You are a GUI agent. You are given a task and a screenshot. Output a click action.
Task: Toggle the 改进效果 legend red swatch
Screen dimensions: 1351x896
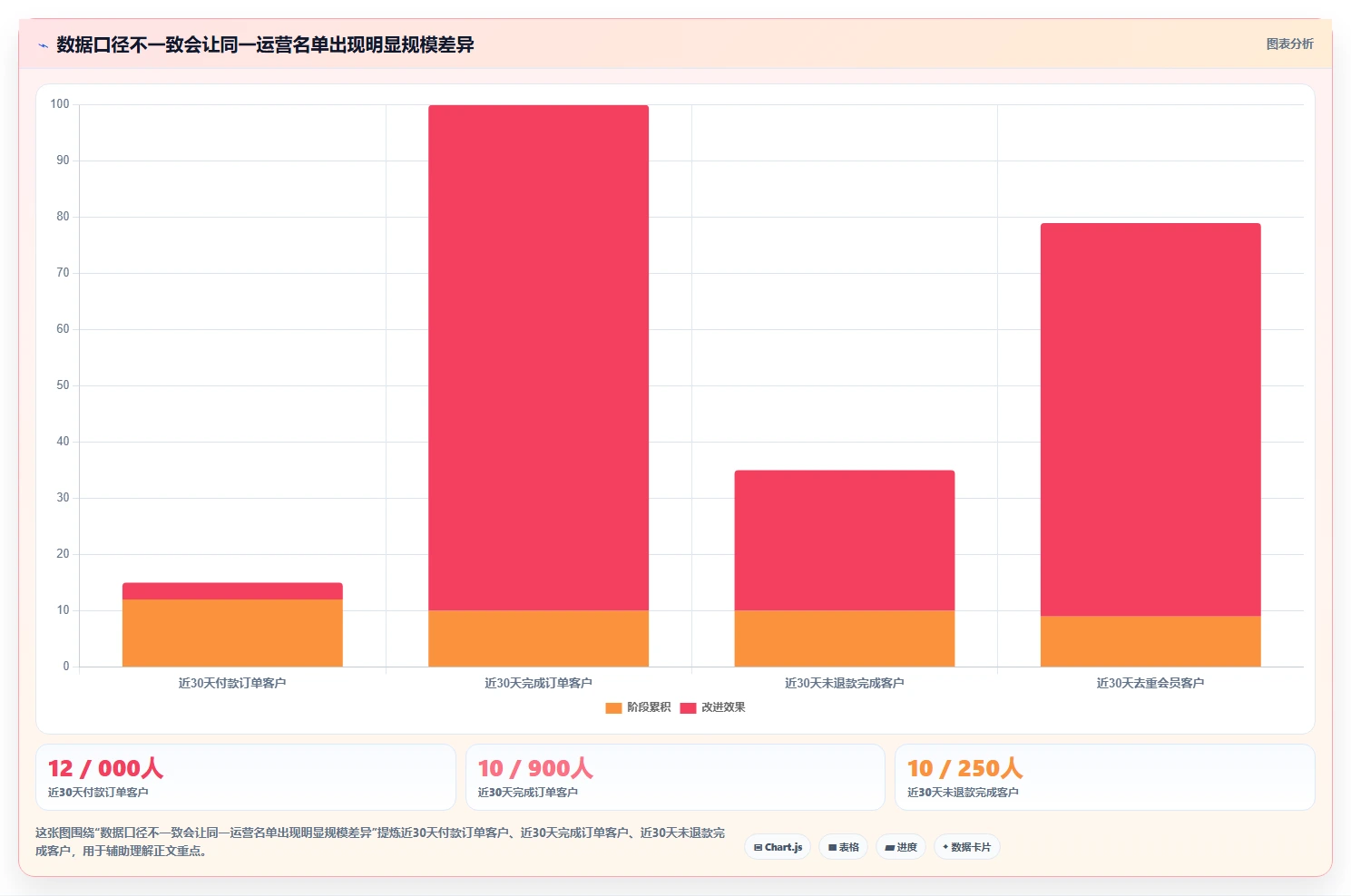pyautogui.click(x=688, y=707)
